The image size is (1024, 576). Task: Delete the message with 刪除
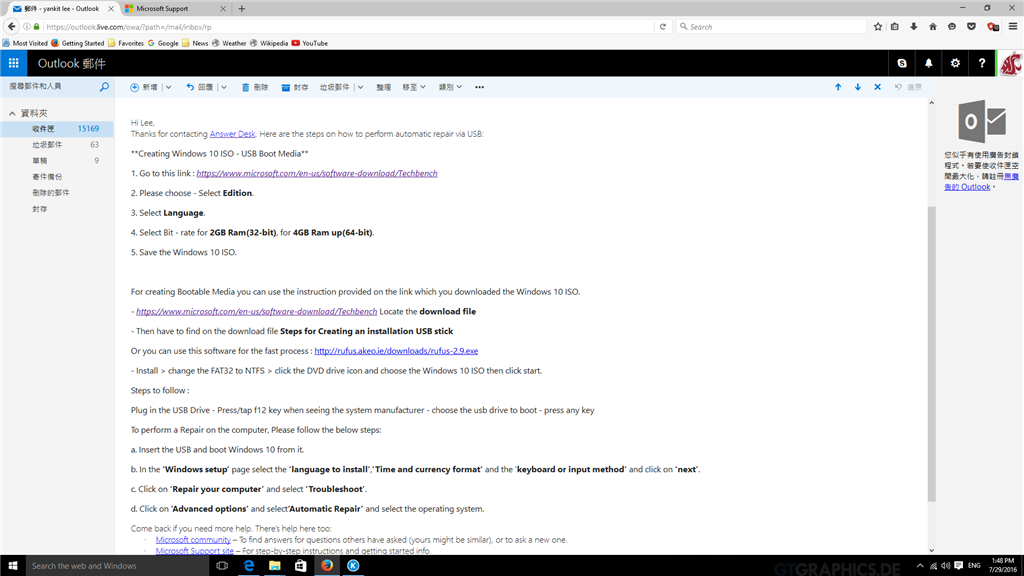[255, 87]
